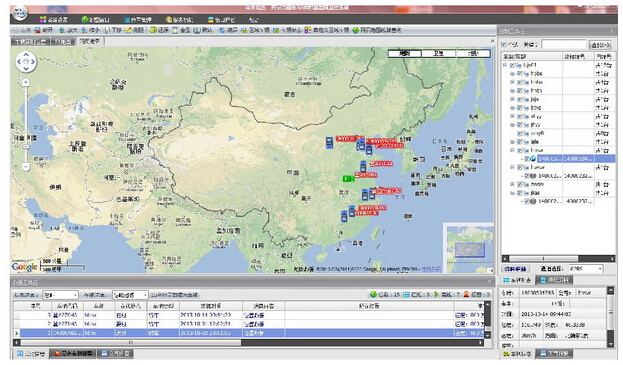
Task: Switch to the satellite map view button
Action: (x=439, y=53)
